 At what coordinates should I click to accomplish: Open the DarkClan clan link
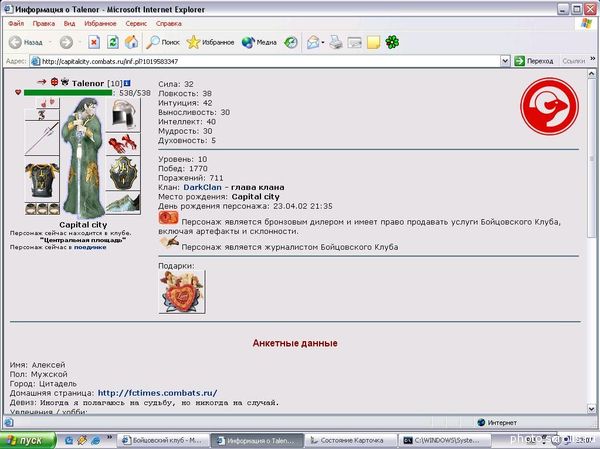click(202, 187)
